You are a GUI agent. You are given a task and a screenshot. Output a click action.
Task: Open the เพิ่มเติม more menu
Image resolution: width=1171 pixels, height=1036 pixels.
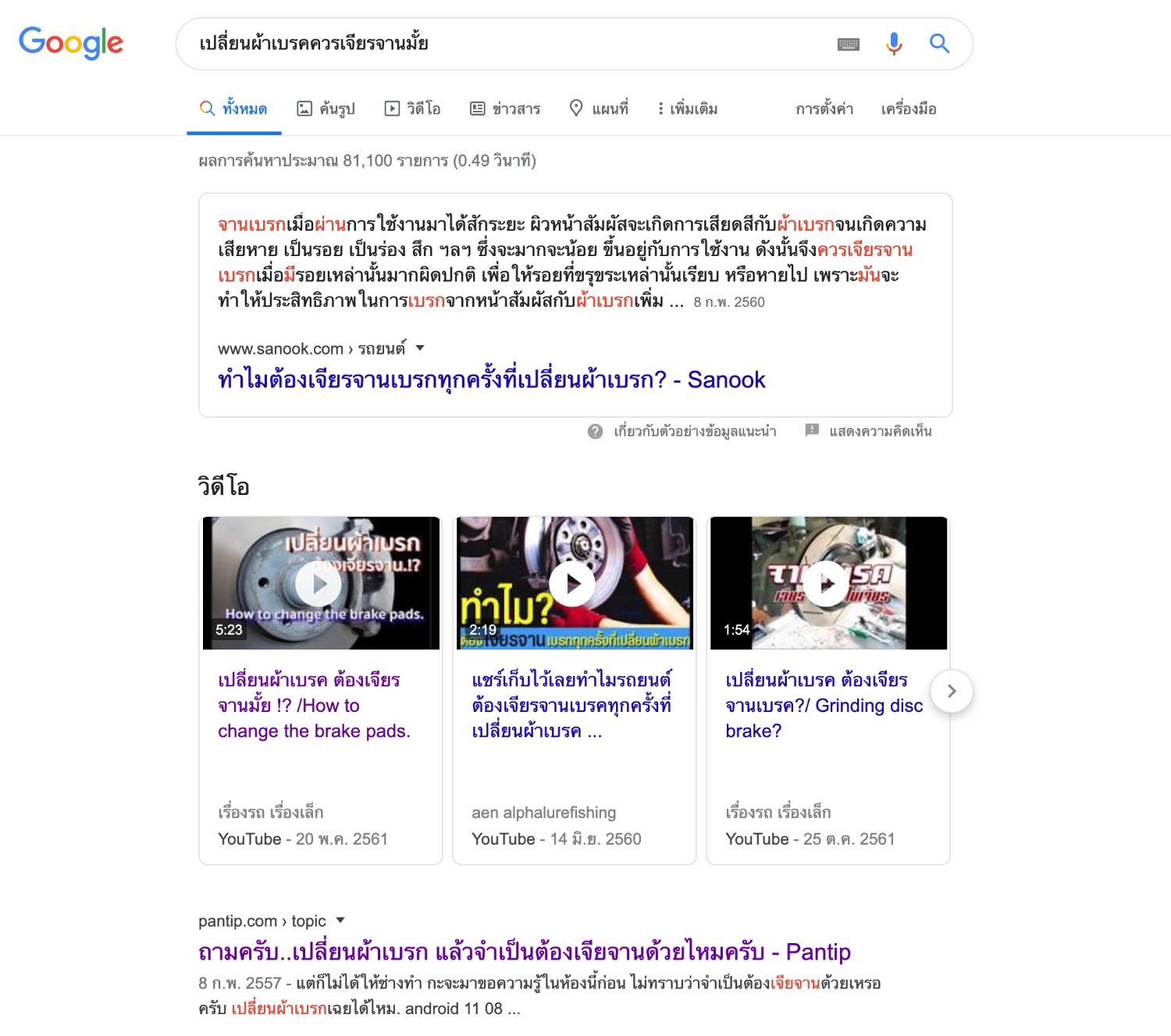pyautogui.click(x=688, y=109)
